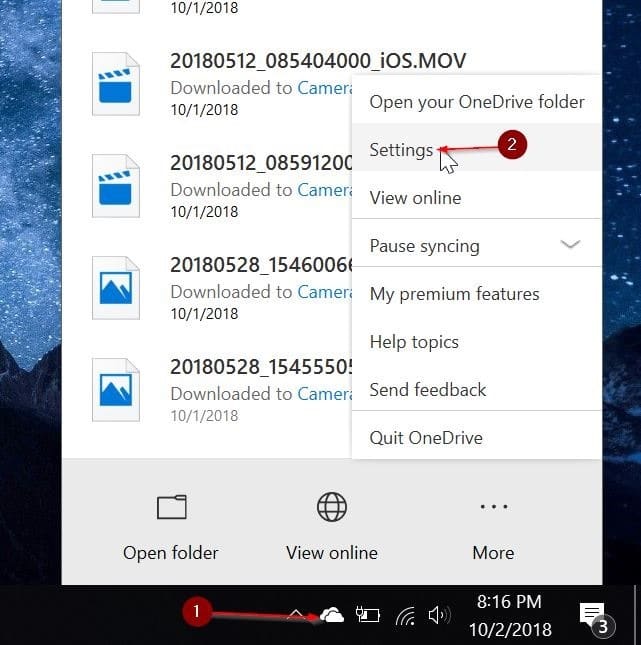The height and width of the screenshot is (645, 641).
Task: Click the Camera link under 20180528_1545550
Action: 325,394
